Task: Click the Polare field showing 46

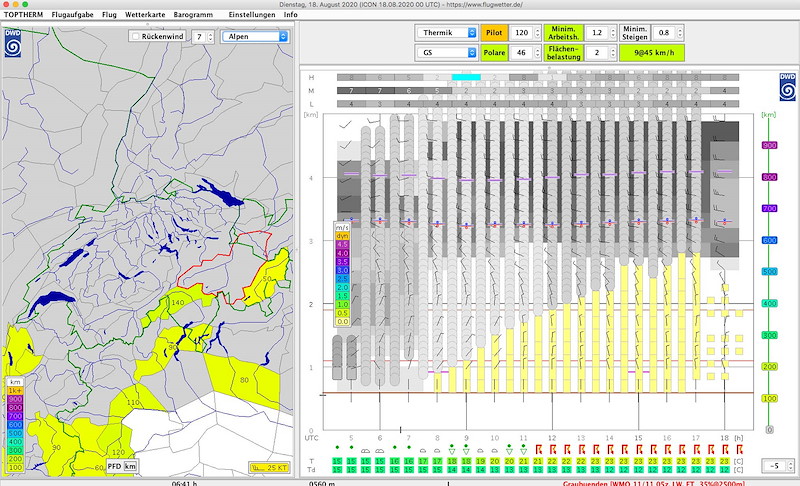Action: tap(521, 53)
